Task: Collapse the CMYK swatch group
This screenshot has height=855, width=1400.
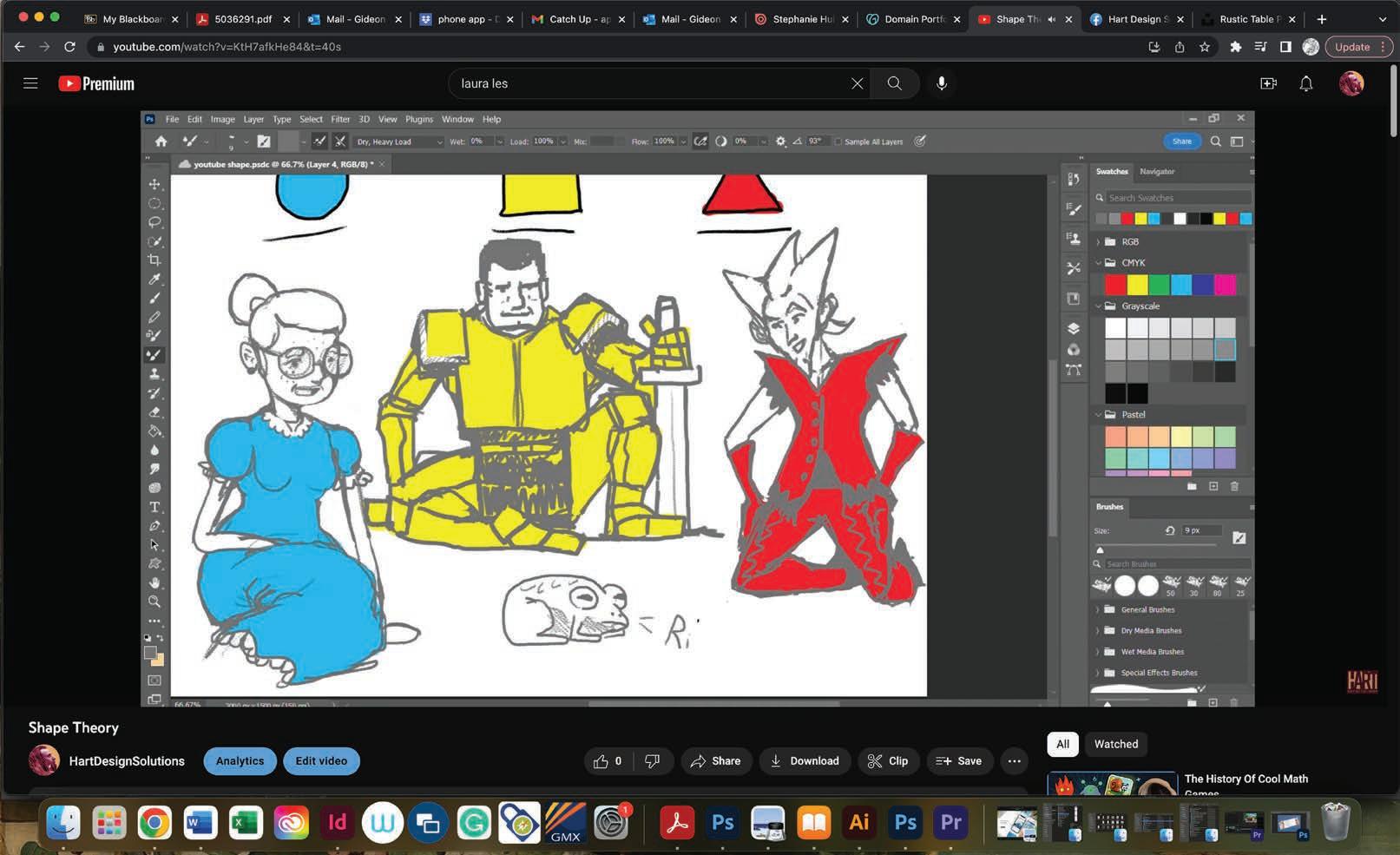Action: click(1098, 262)
